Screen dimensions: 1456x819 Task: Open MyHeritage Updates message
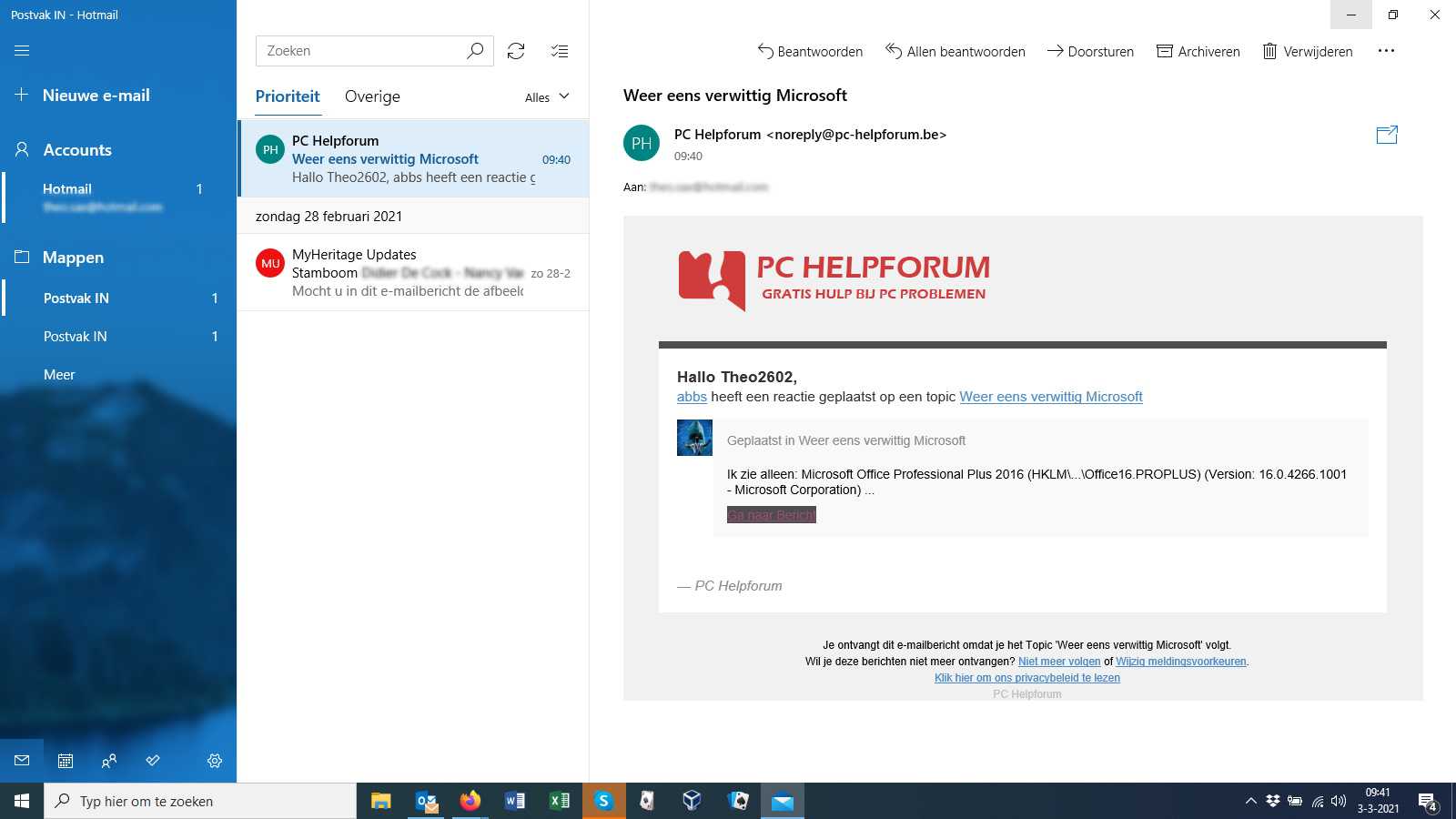414,273
